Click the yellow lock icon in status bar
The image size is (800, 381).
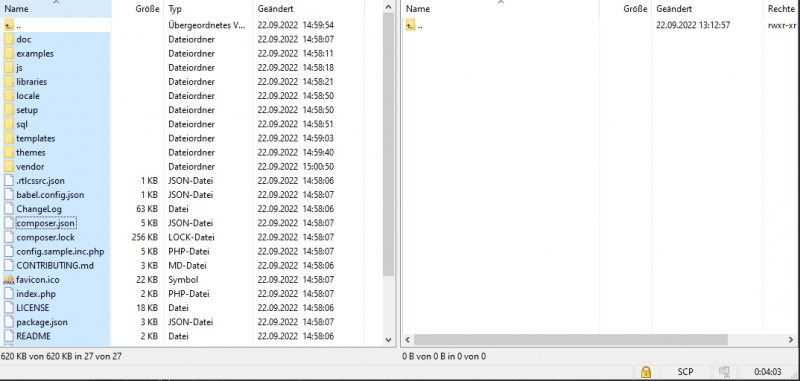click(x=646, y=371)
